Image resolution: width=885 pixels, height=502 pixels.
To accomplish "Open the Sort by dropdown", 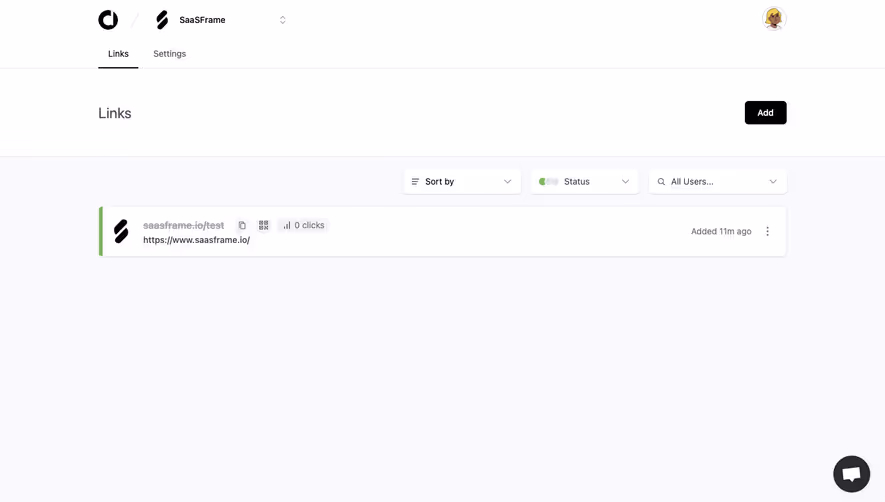I will [462, 182].
